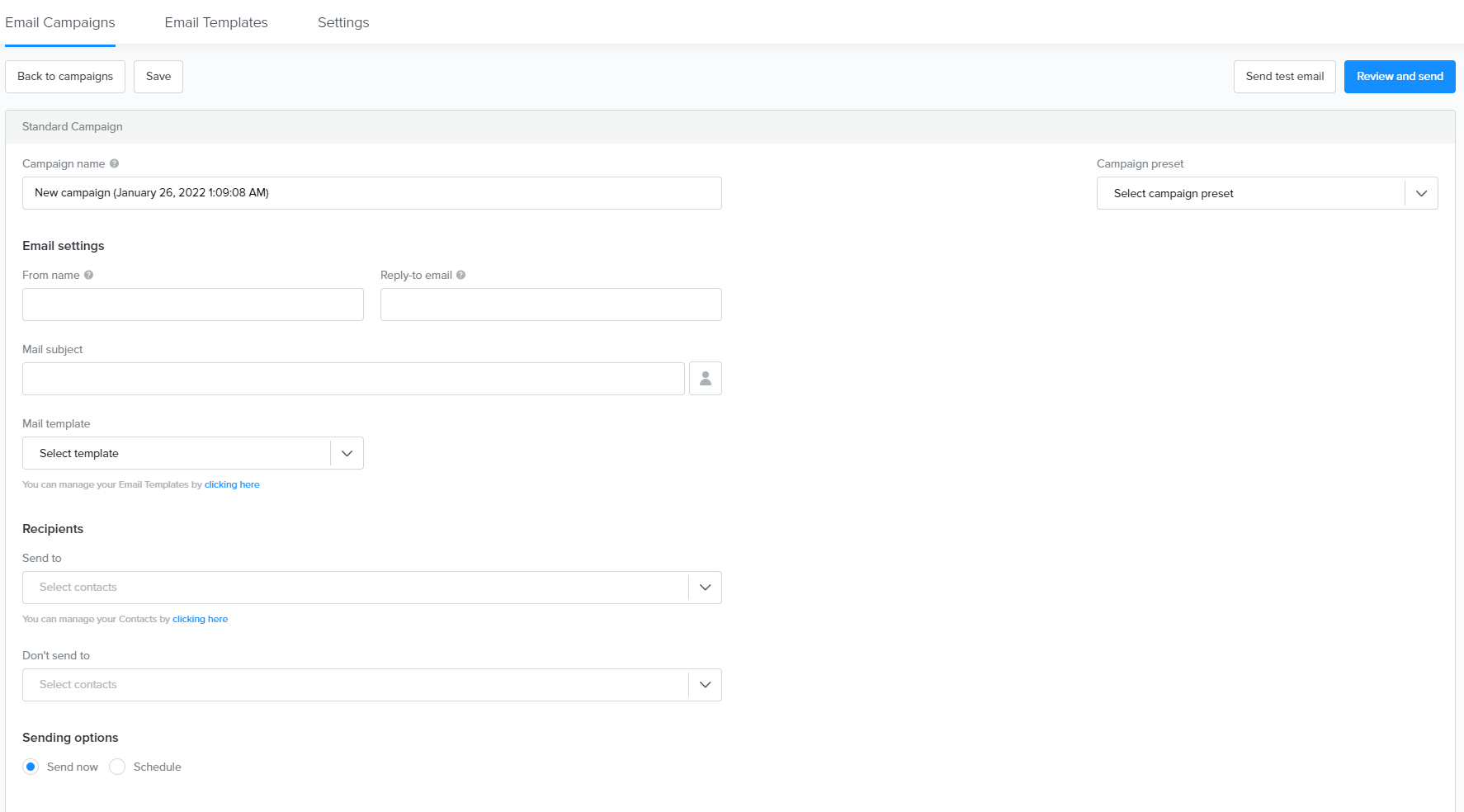Click Back to campaigns button
This screenshot has height=812, width=1464.
[x=65, y=77]
